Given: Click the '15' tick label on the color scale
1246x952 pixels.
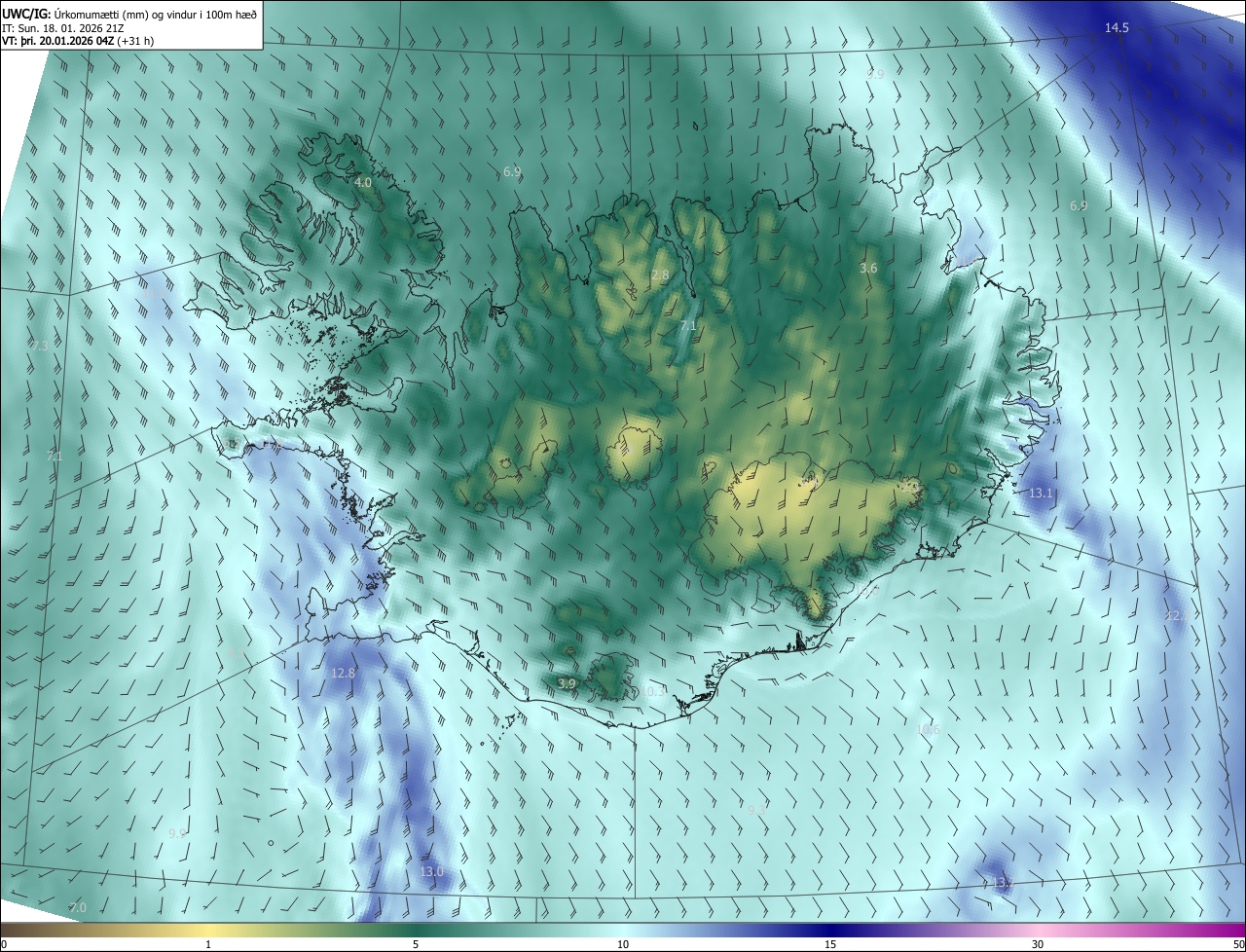Looking at the screenshot, I should 830,945.
